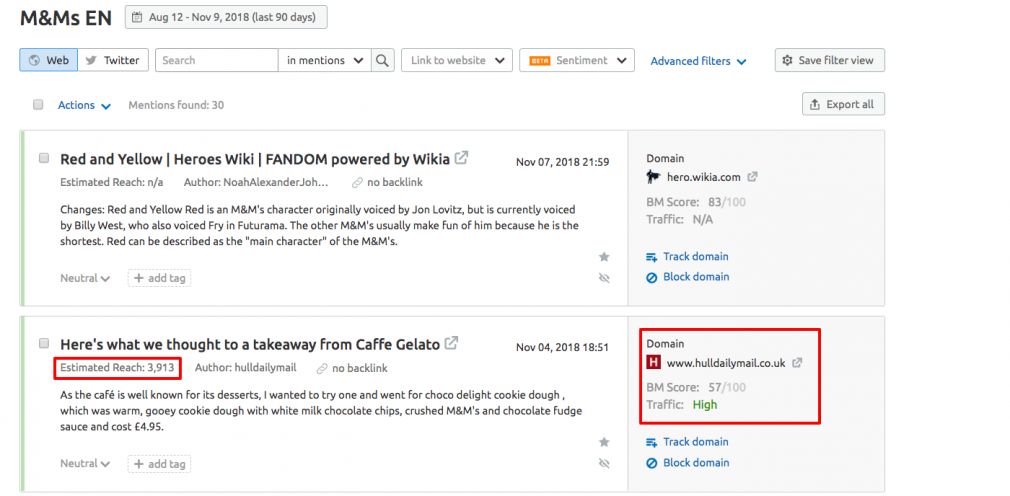Open Caffe Gelato article external link icon
The image size is (1010, 496).
(452, 343)
